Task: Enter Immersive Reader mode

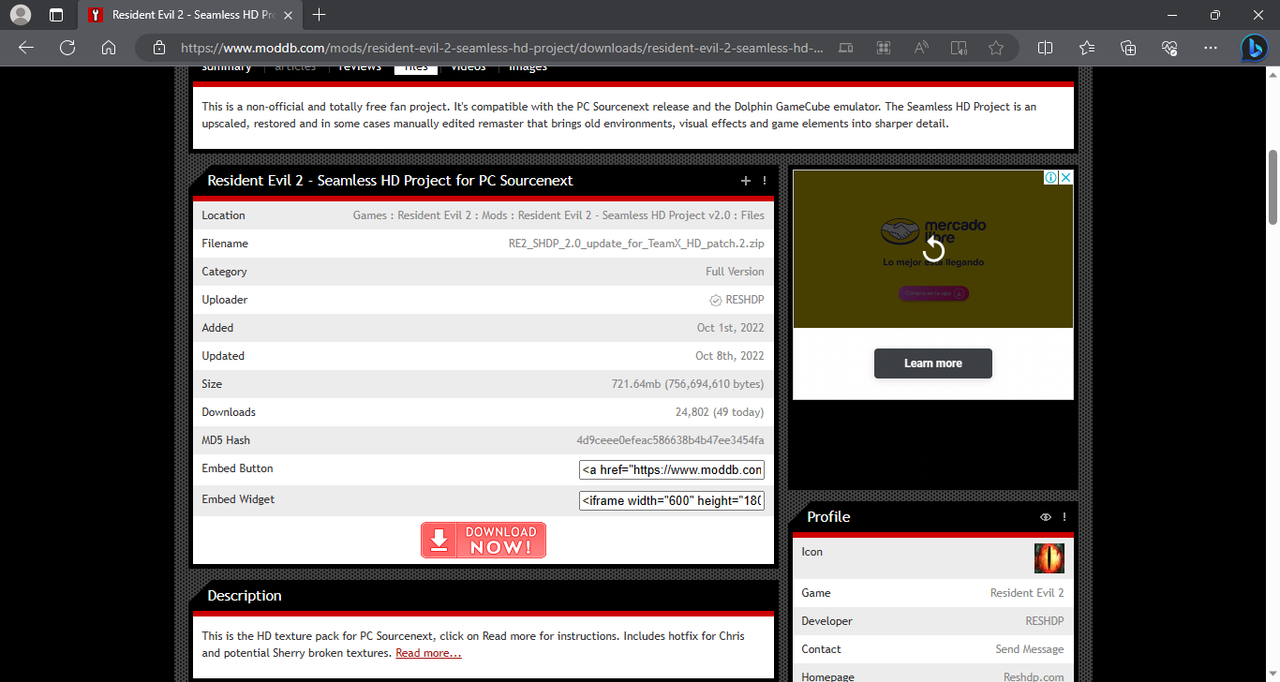Action: point(958,47)
